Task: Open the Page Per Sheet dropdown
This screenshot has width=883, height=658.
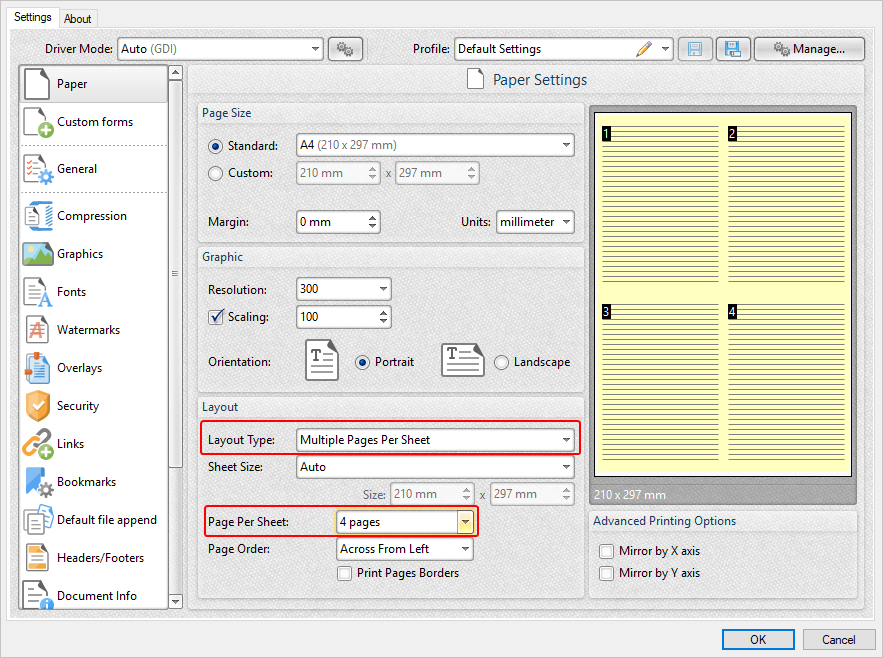Action: [x=464, y=521]
